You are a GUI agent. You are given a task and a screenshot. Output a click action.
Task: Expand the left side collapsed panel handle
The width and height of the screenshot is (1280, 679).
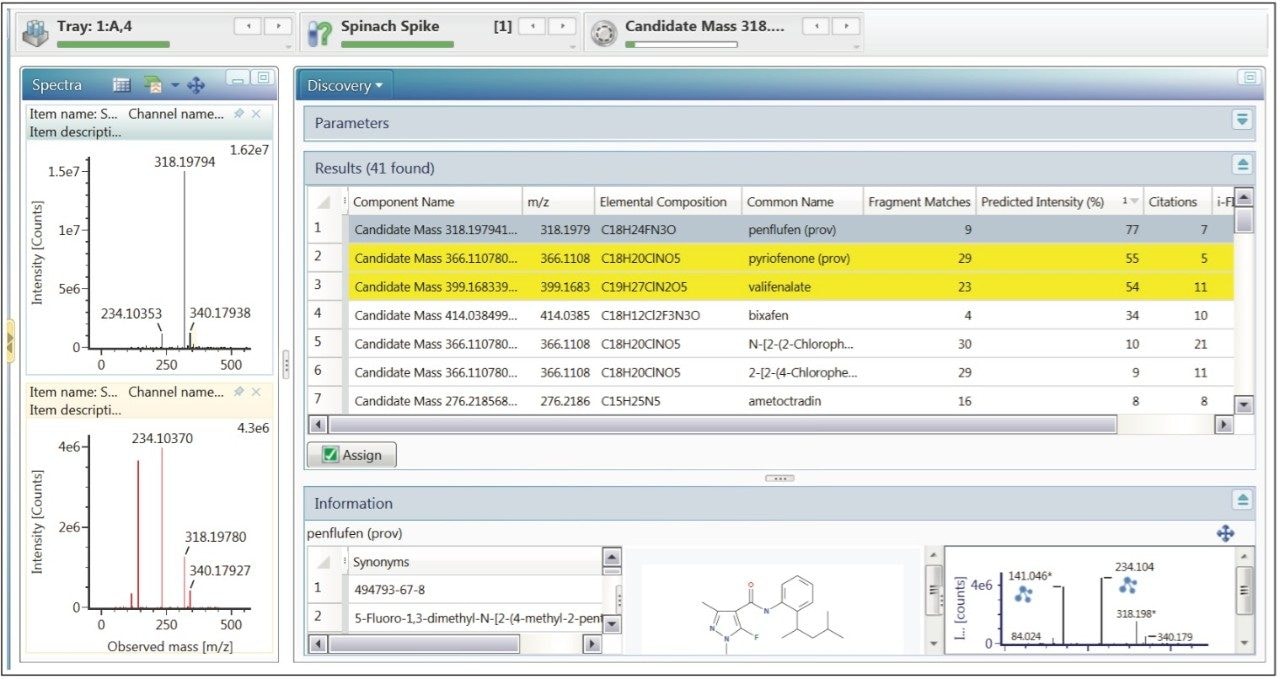click(x=10, y=341)
